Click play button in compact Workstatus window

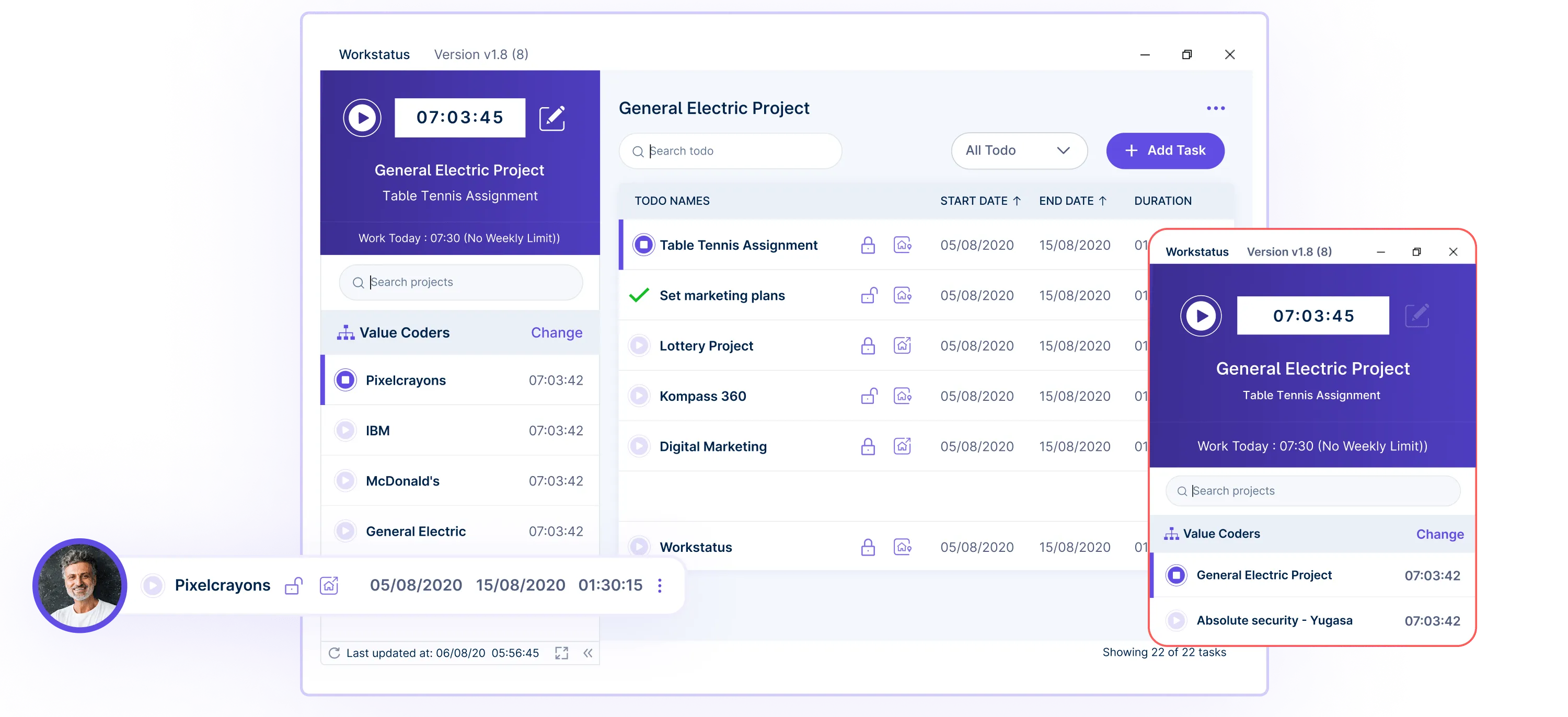point(1201,316)
